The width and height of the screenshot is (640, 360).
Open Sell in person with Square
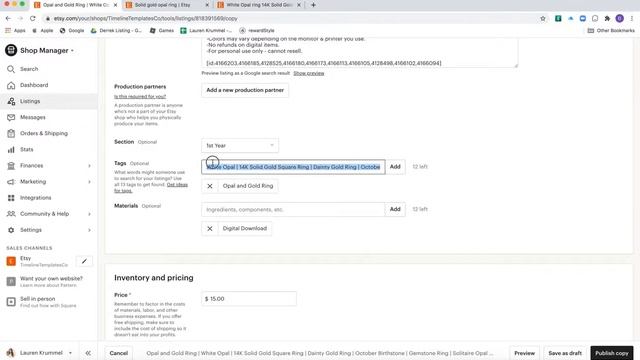[48, 302]
